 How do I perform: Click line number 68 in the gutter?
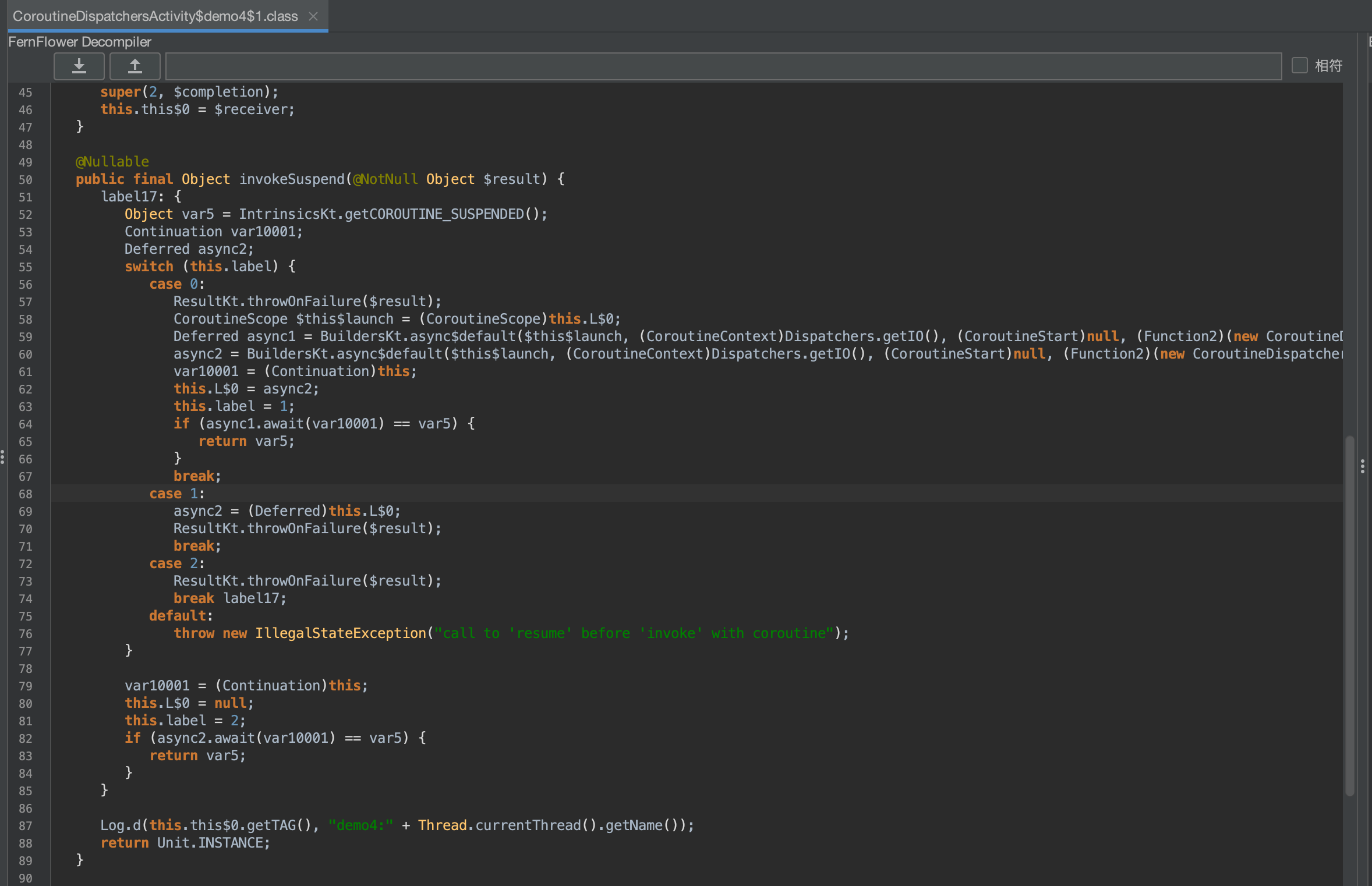pyautogui.click(x=26, y=494)
